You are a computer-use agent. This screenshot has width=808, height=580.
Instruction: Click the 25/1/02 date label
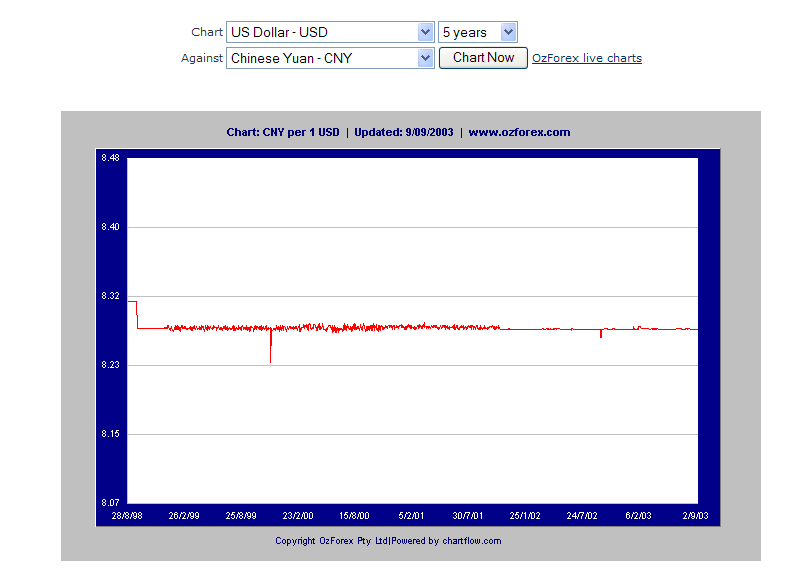pyautogui.click(x=525, y=516)
